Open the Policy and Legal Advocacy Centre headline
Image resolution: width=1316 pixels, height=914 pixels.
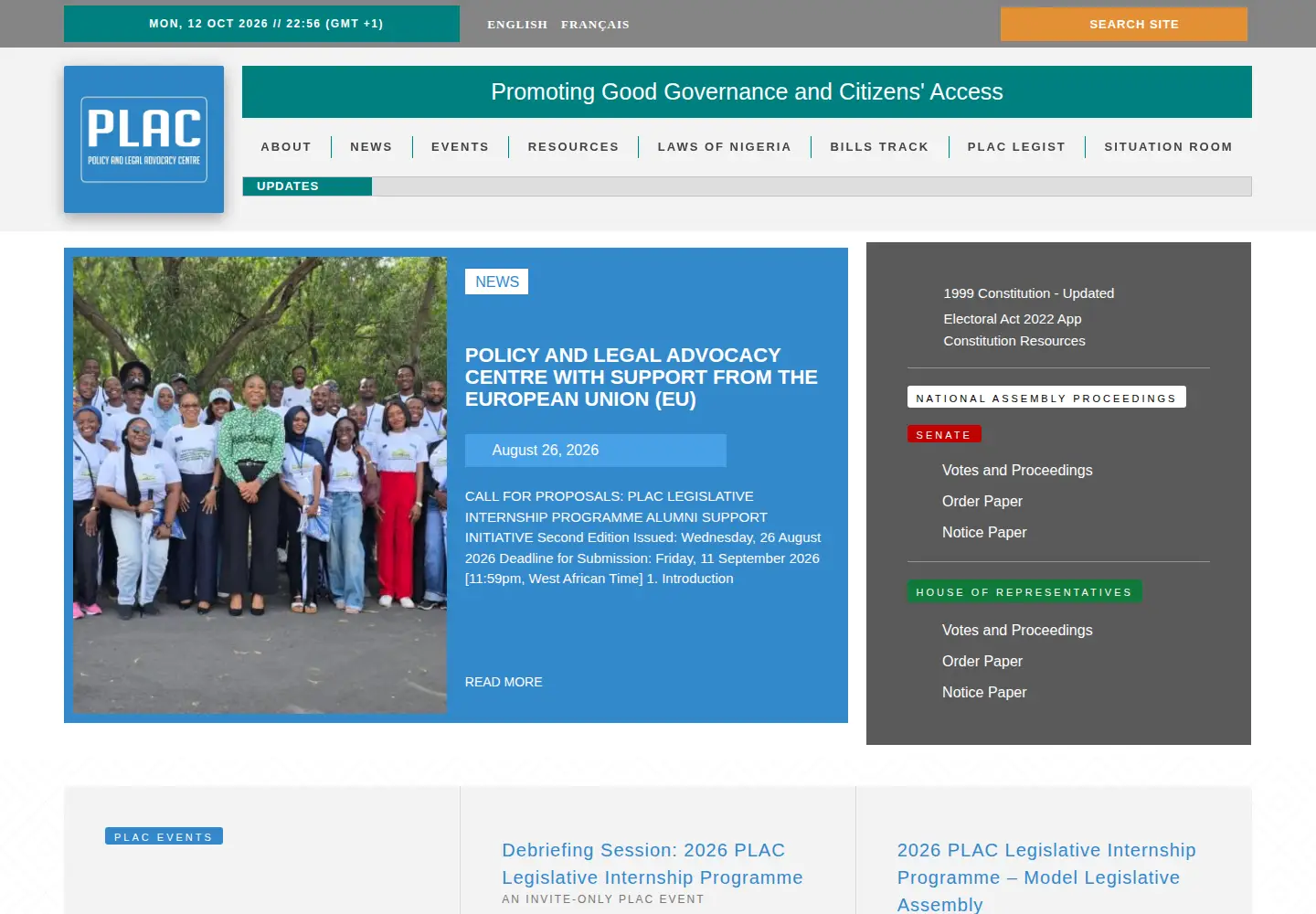point(641,377)
